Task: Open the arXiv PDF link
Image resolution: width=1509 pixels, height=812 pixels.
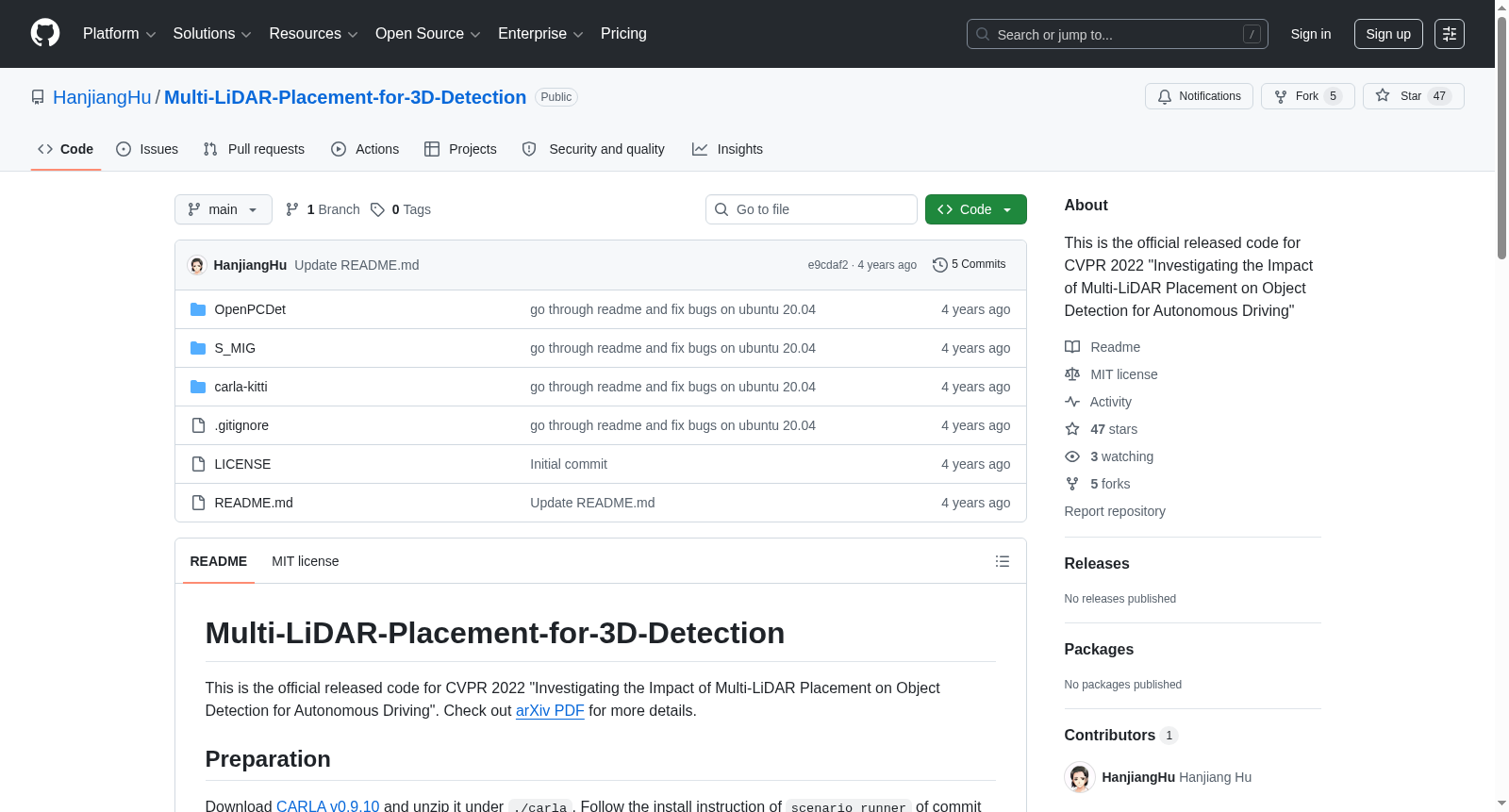Action: tap(550, 711)
